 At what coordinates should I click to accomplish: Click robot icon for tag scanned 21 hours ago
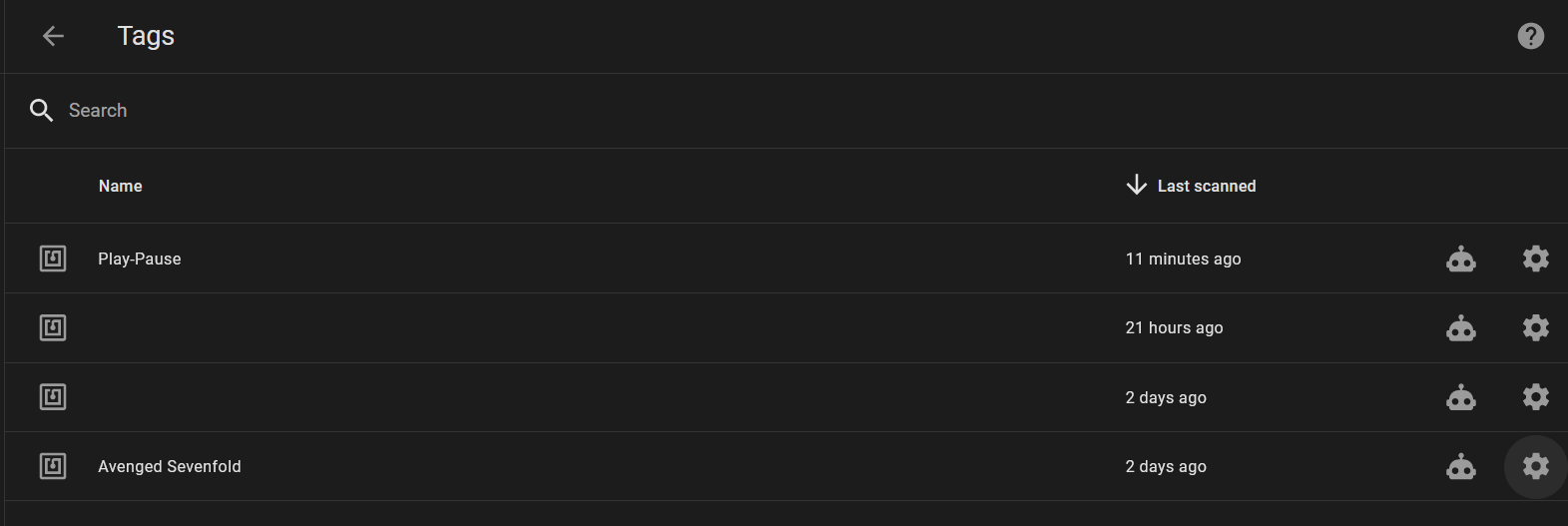click(1461, 328)
